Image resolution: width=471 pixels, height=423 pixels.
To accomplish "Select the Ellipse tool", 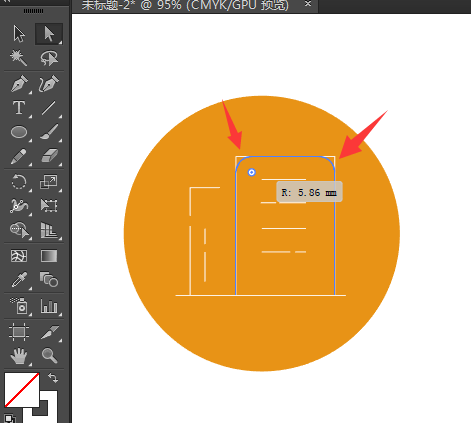I will pos(19,132).
